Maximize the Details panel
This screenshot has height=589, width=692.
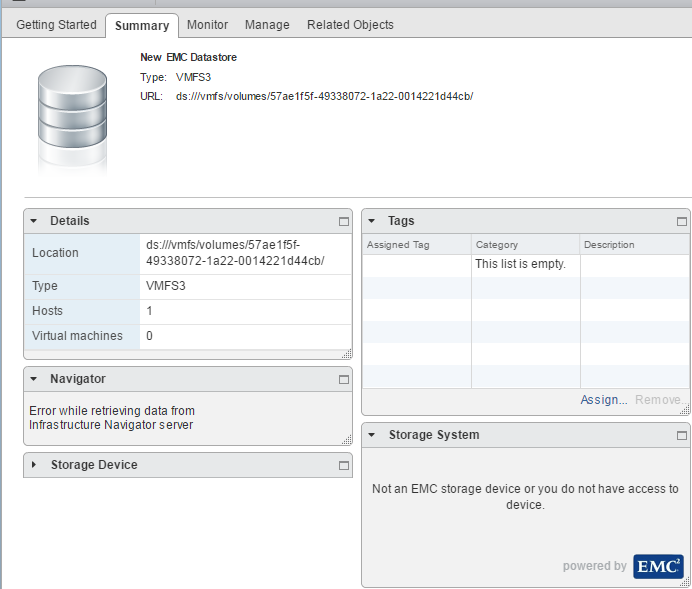(x=343, y=221)
